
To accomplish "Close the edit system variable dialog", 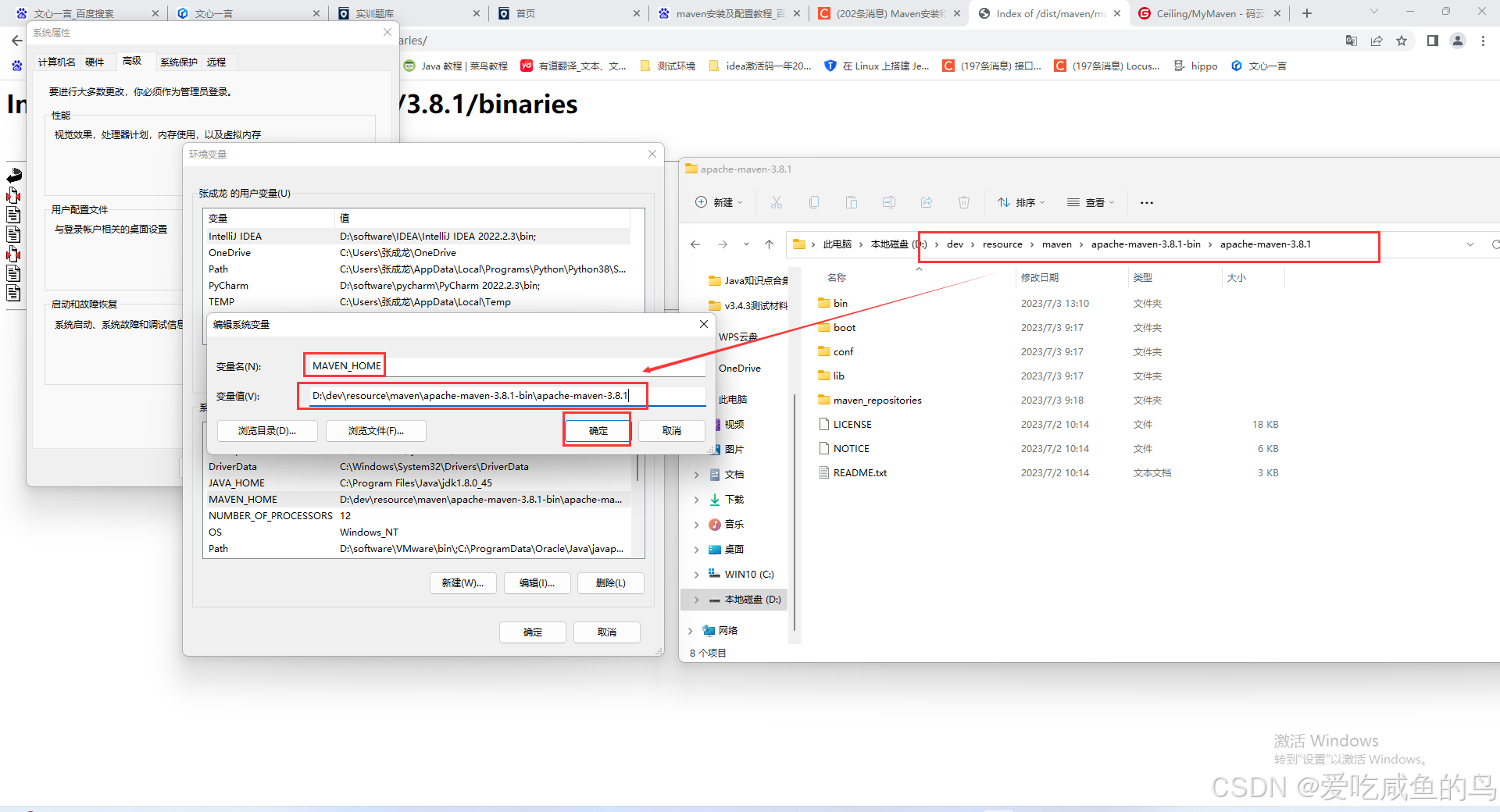I will tap(703, 324).
